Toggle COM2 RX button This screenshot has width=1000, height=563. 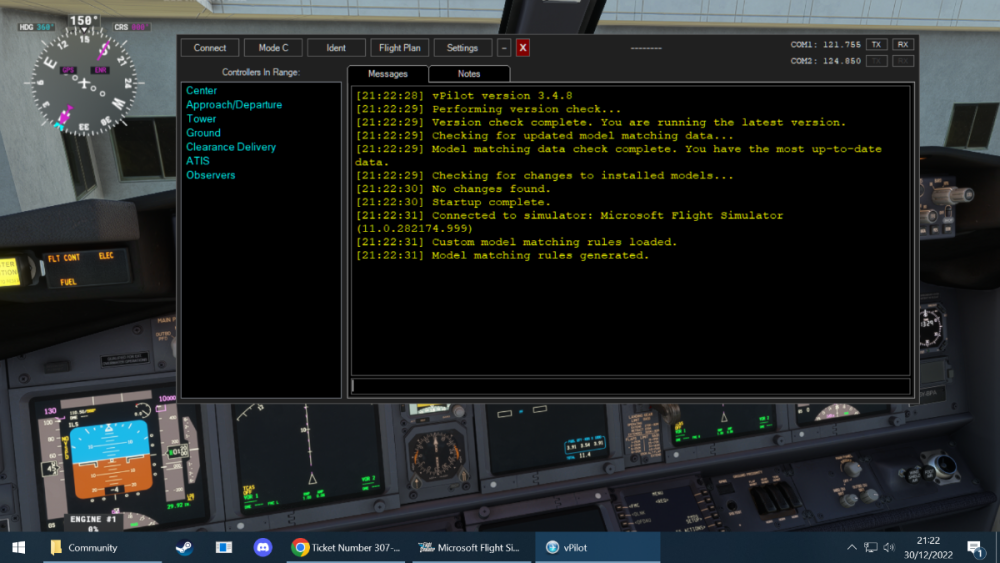click(902, 61)
